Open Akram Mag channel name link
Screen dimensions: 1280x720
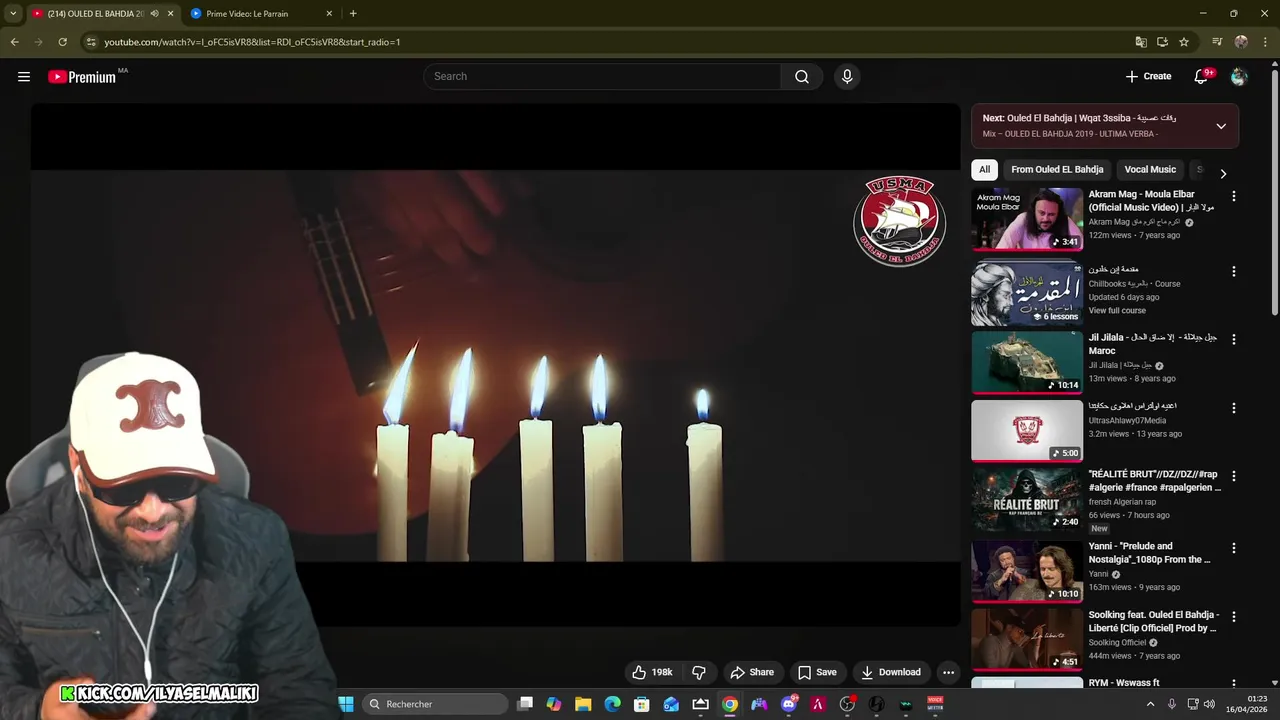tap(1134, 222)
